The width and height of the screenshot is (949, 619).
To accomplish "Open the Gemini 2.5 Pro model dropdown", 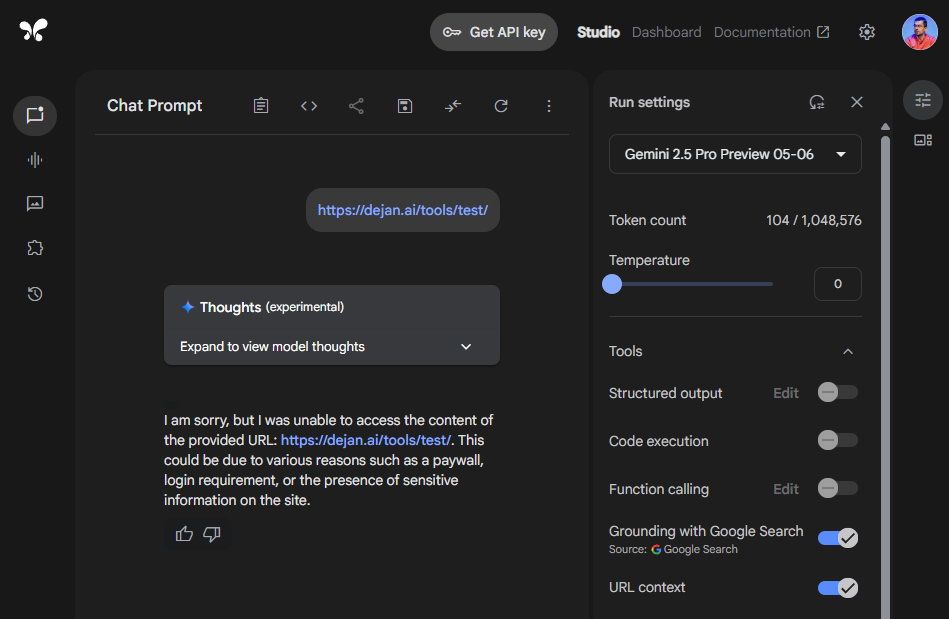I will coord(735,154).
